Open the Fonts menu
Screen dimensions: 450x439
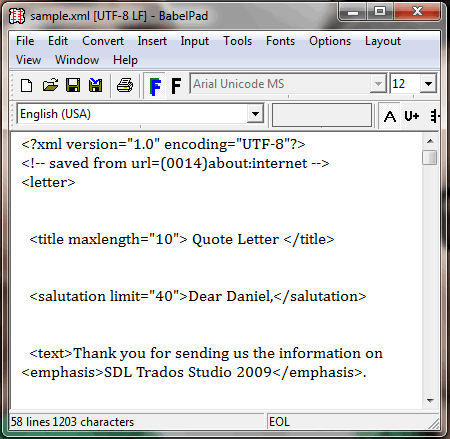(x=280, y=41)
